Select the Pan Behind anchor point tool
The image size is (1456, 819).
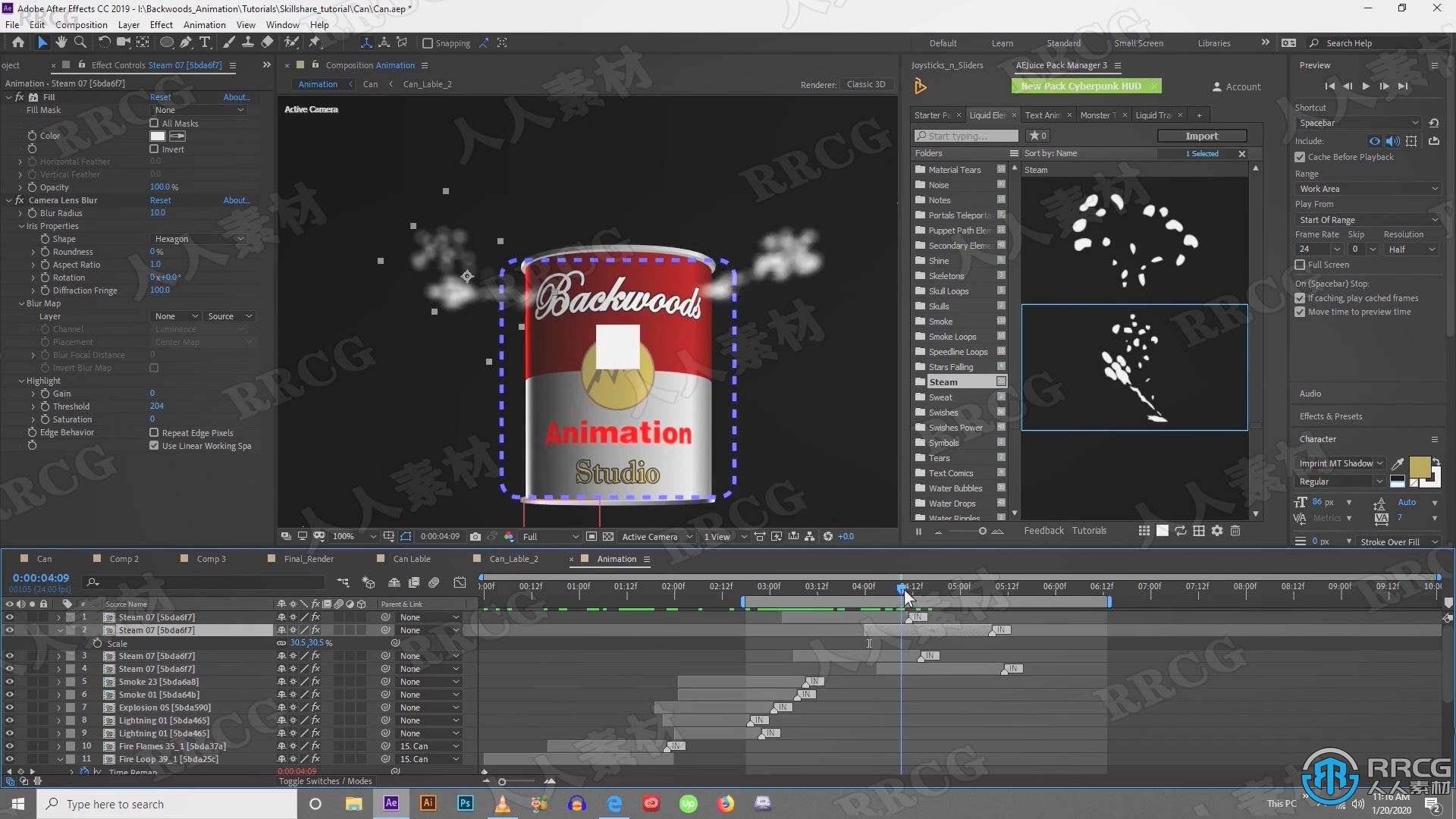tap(142, 42)
